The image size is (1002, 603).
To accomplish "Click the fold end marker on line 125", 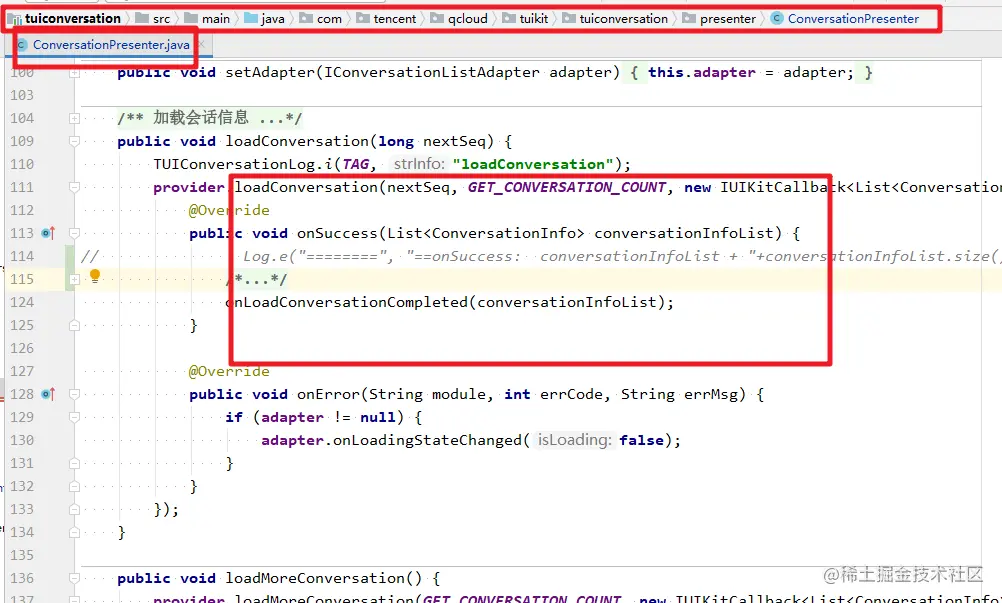I will (x=74, y=325).
